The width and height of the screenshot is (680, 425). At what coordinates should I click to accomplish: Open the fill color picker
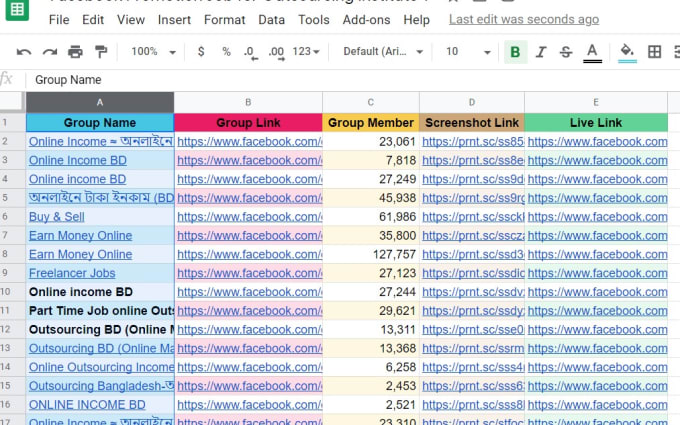[627, 53]
